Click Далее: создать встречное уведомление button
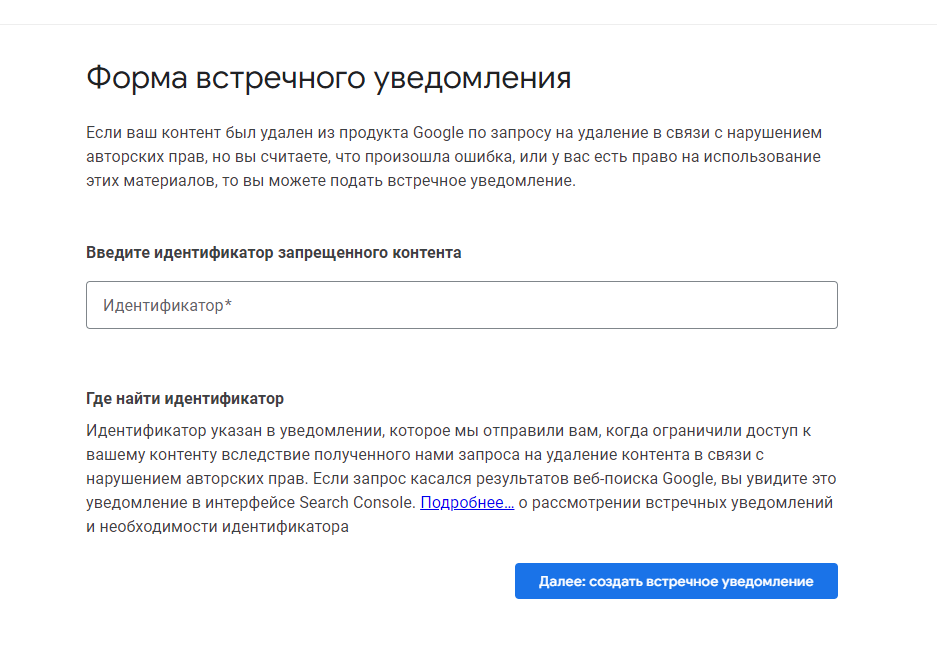Viewport: 937px width, 655px height. coord(676,581)
